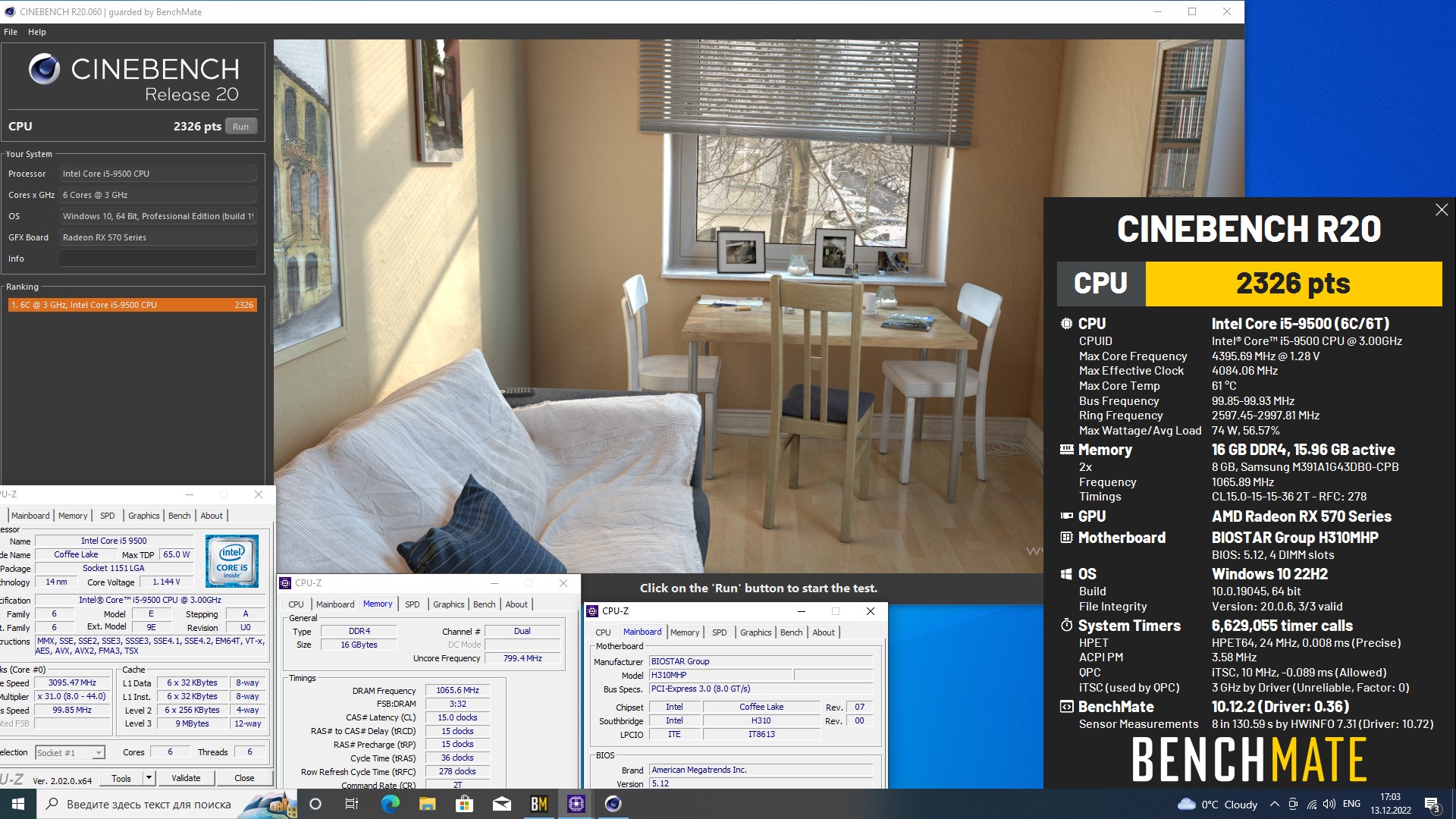Viewport: 1456px width, 819px height.
Task: Open the File menu in Cinebench
Action: click(x=11, y=32)
